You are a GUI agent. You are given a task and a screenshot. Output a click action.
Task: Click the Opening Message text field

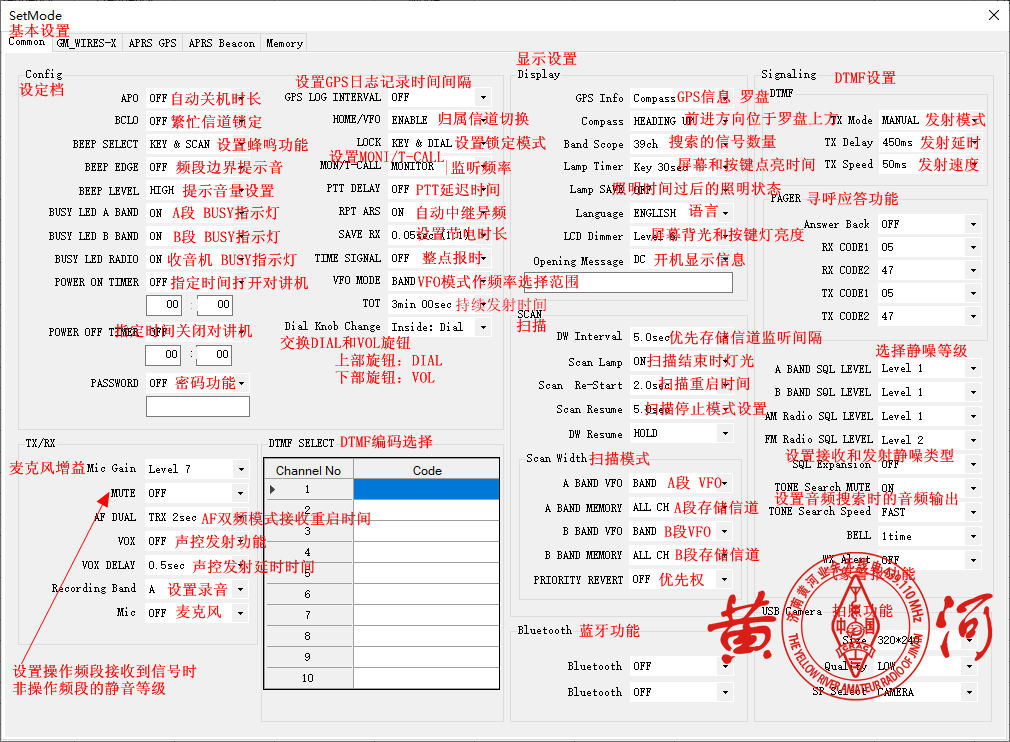[x=628, y=283]
